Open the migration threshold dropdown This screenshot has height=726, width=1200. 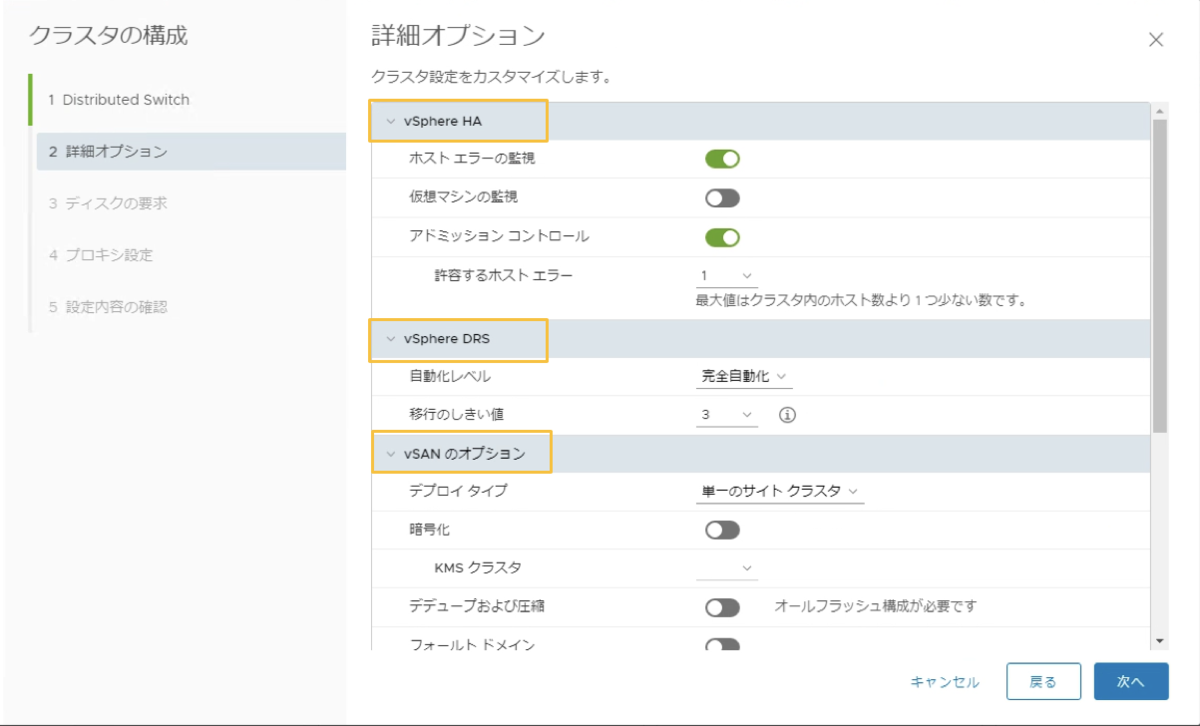(x=727, y=415)
